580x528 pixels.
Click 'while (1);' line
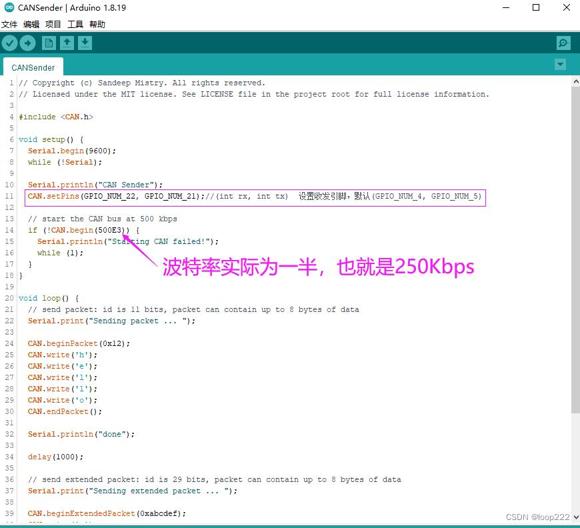tap(60, 253)
